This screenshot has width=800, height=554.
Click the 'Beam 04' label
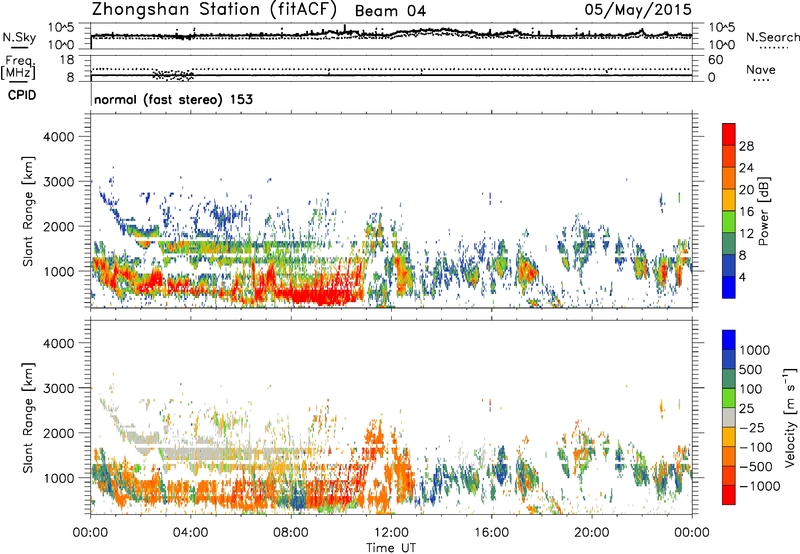390,11
